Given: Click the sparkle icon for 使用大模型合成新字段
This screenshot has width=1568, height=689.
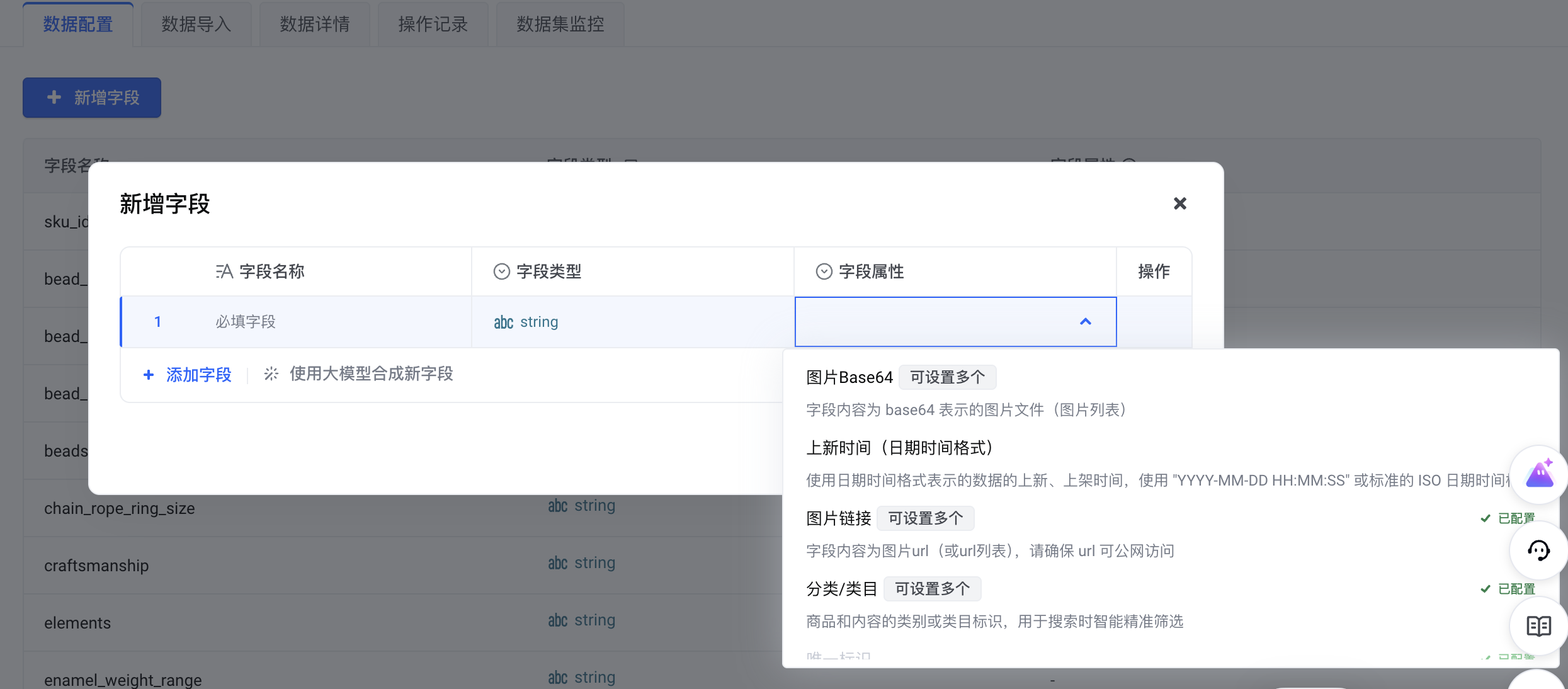Looking at the screenshot, I should pos(271,374).
